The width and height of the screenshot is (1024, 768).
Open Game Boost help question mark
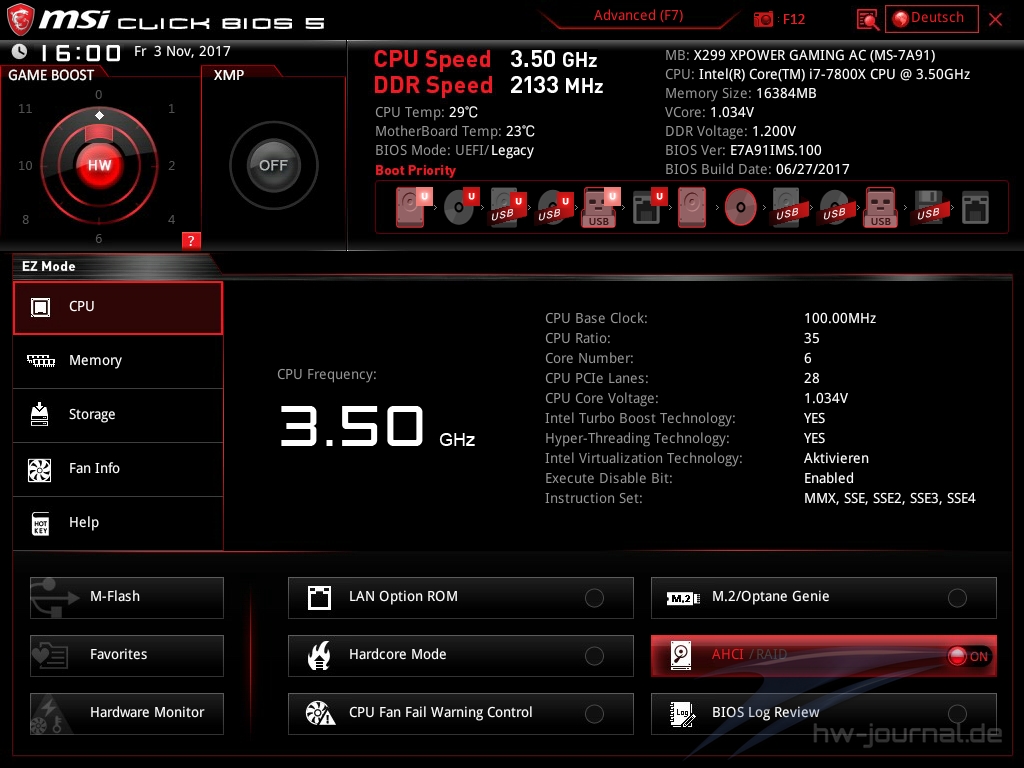191,240
